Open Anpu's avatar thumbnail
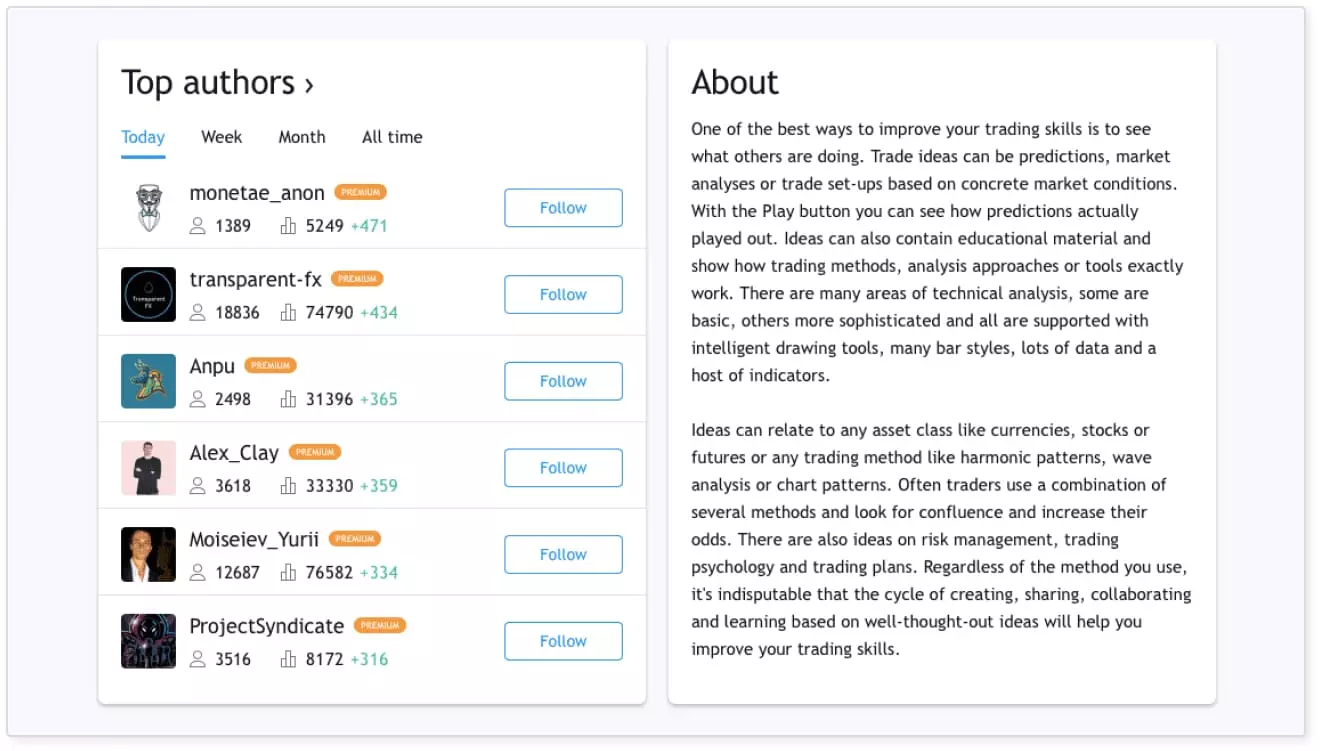 point(148,381)
